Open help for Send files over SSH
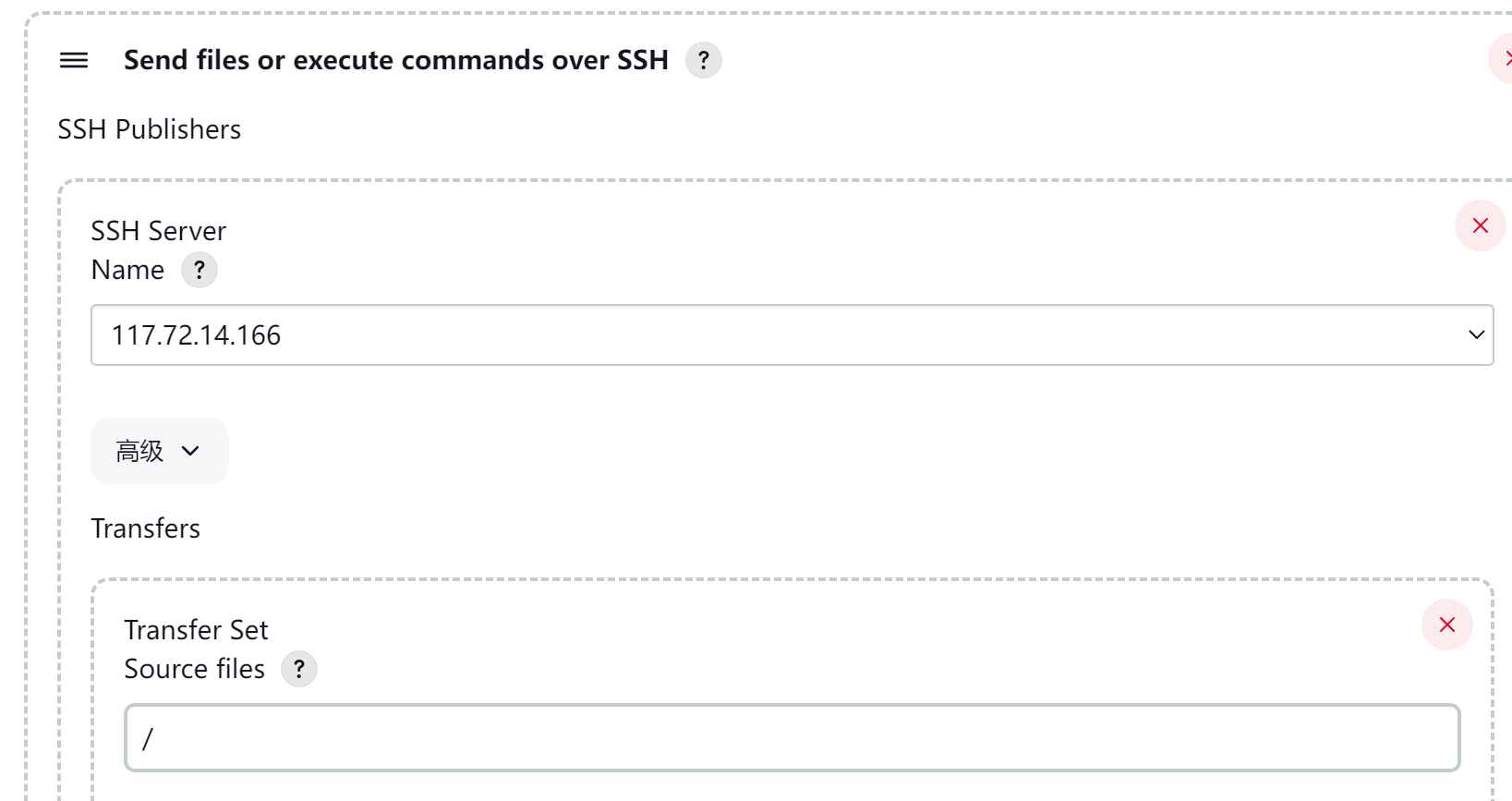The width and height of the screenshot is (1512, 801). coord(702,60)
